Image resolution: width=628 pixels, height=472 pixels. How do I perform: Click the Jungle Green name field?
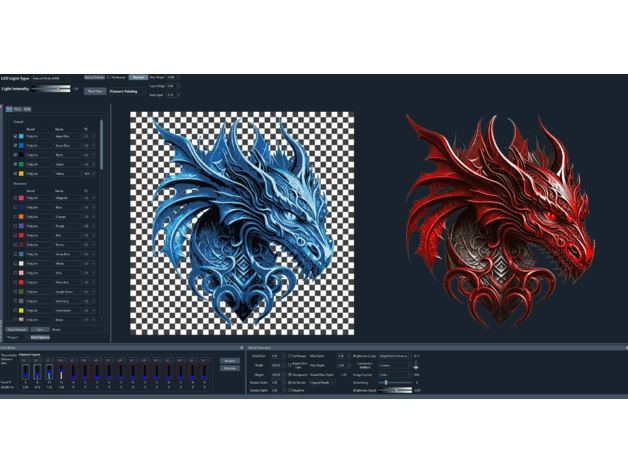click(68, 292)
